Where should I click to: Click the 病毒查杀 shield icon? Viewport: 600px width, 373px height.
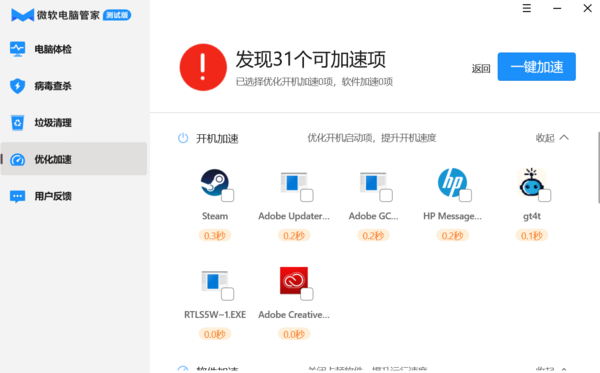point(17,86)
